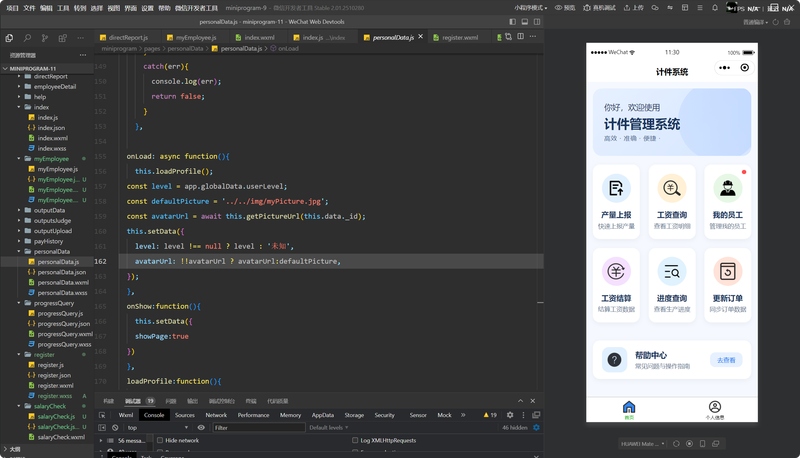The height and width of the screenshot is (458, 800).
Task: Show the console sidebar icon
Action: (x=102, y=428)
